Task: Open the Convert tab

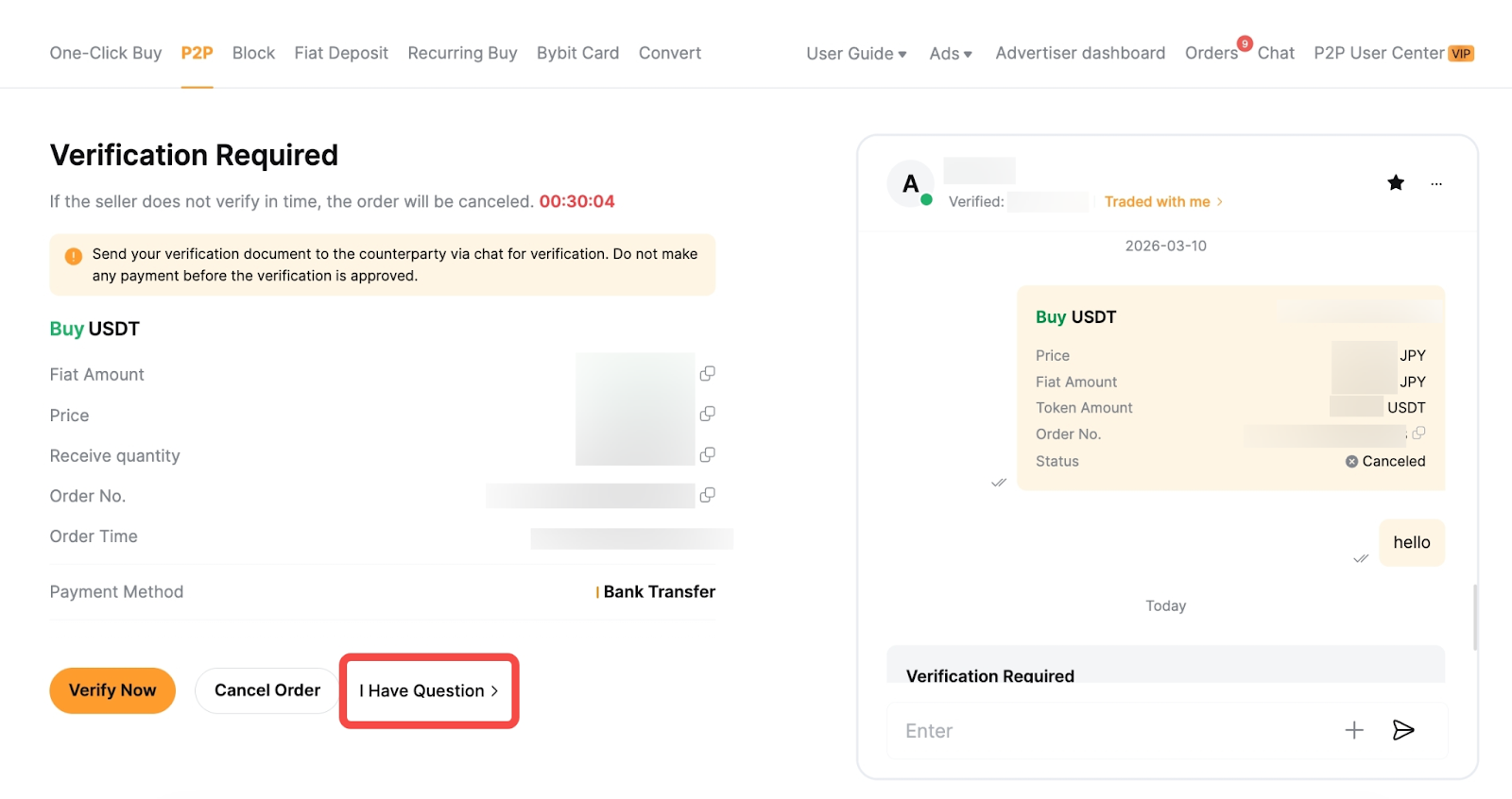Action: (669, 53)
